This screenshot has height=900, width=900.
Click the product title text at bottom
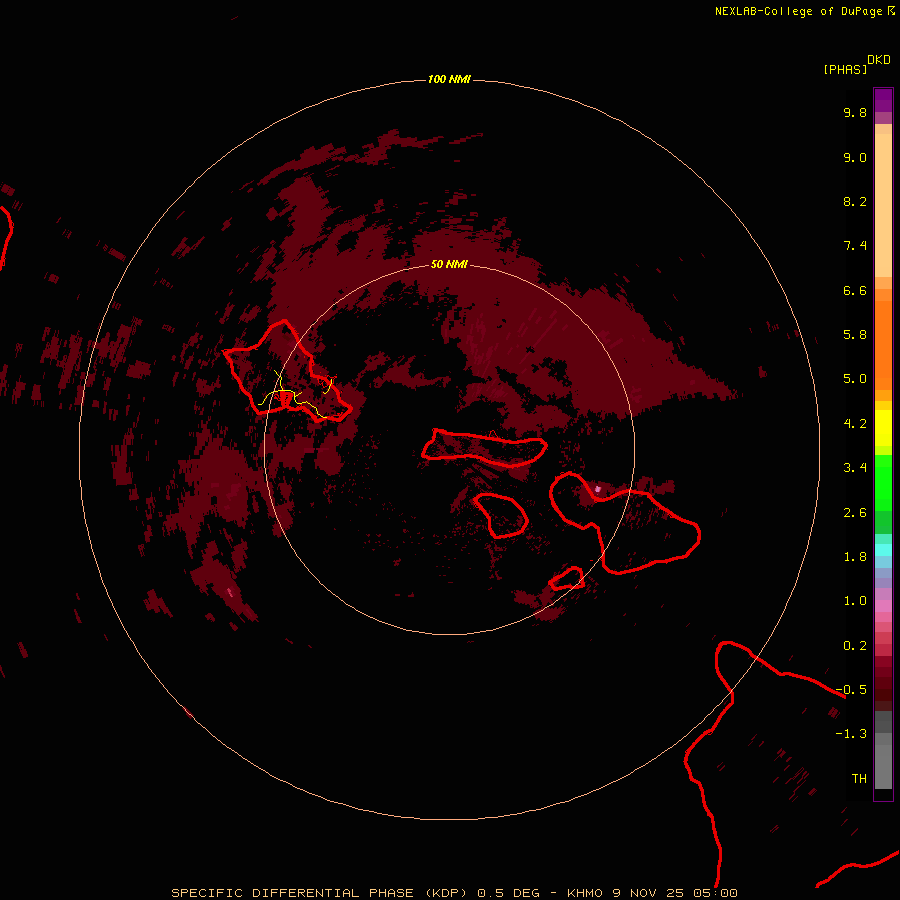pyautogui.click(x=454, y=893)
